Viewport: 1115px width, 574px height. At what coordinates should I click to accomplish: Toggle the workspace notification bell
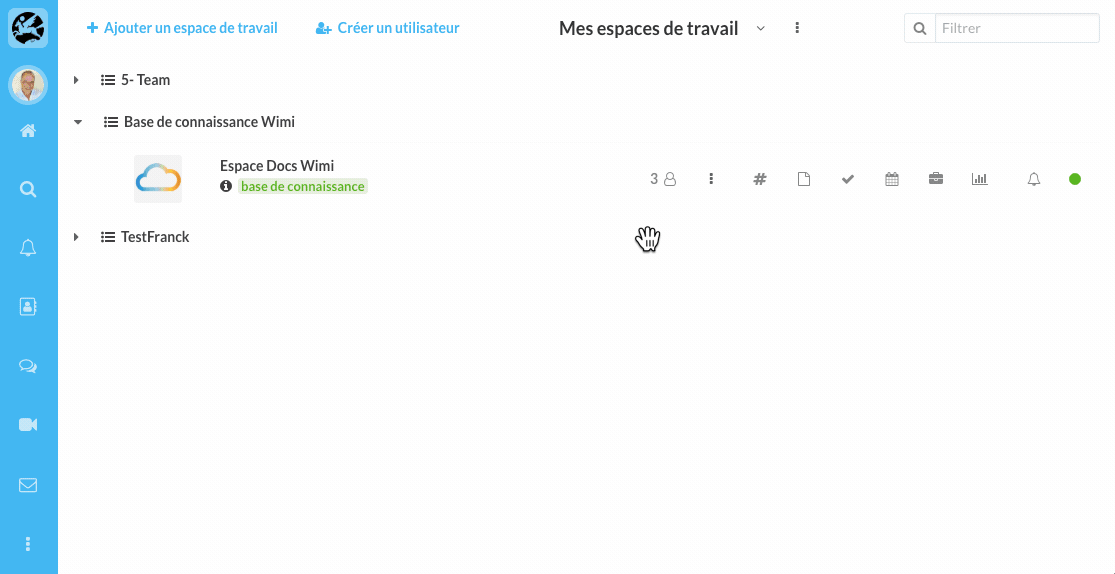coord(1034,179)
